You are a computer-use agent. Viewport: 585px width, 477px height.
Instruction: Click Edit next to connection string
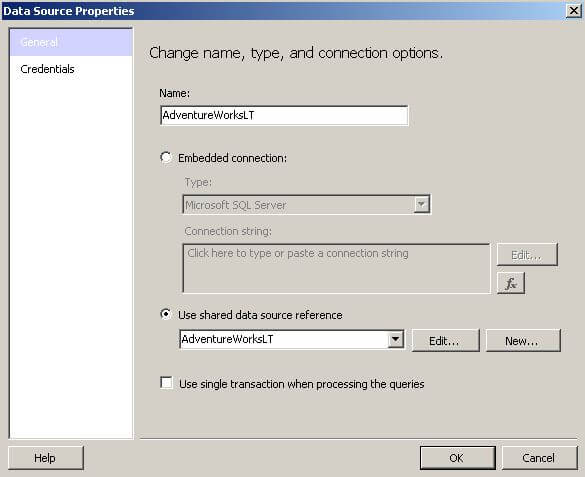coord(527,255)
